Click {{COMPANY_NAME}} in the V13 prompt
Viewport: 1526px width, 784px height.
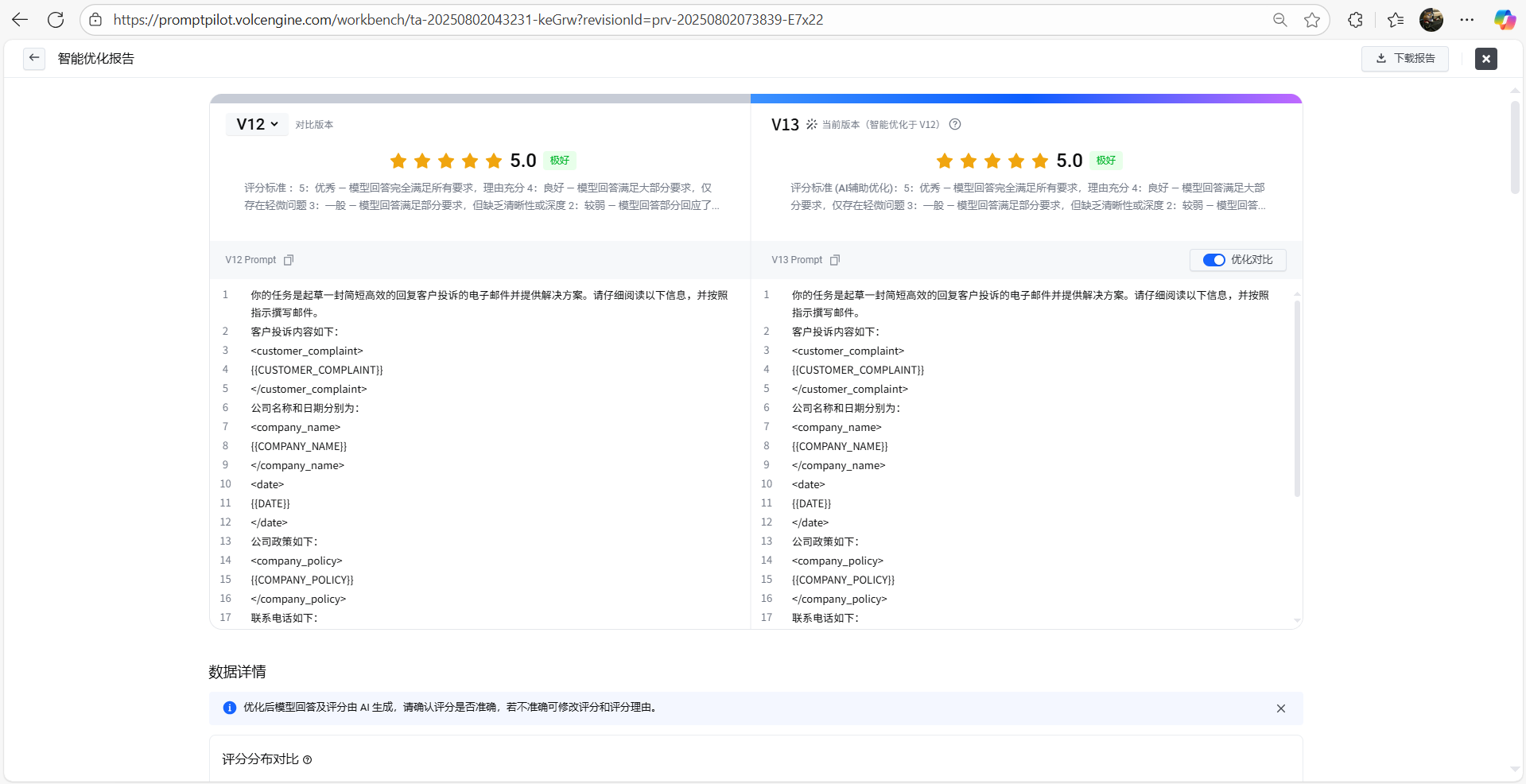840,446
